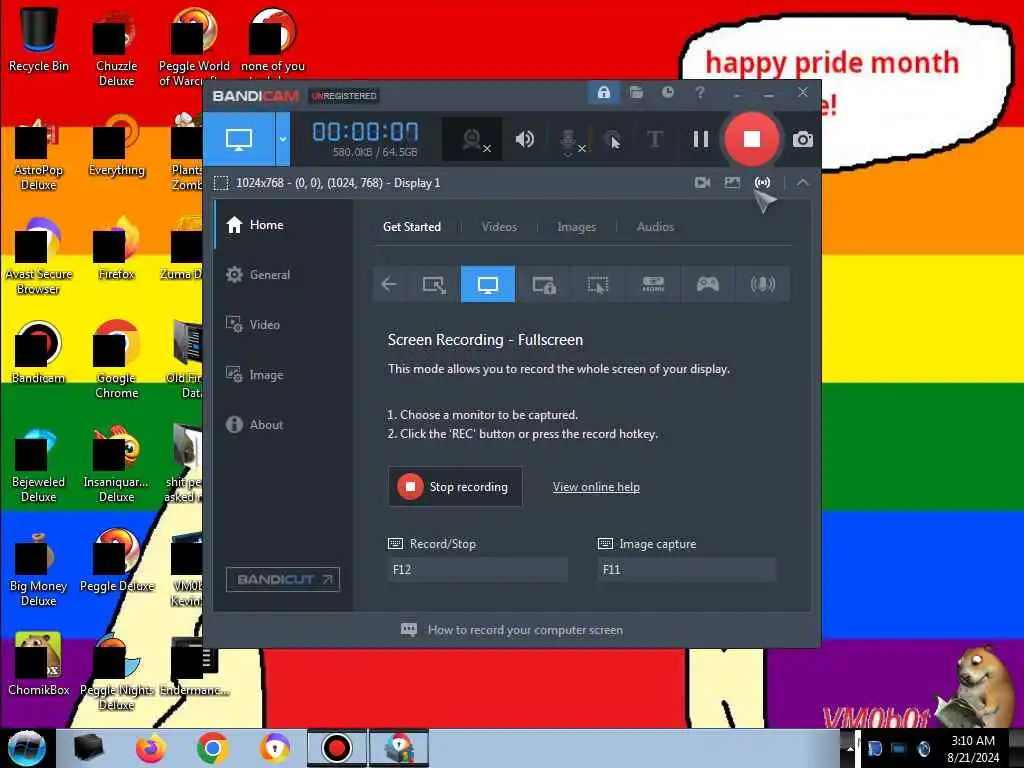Open scheduled recording clock icon

[667, 93]
